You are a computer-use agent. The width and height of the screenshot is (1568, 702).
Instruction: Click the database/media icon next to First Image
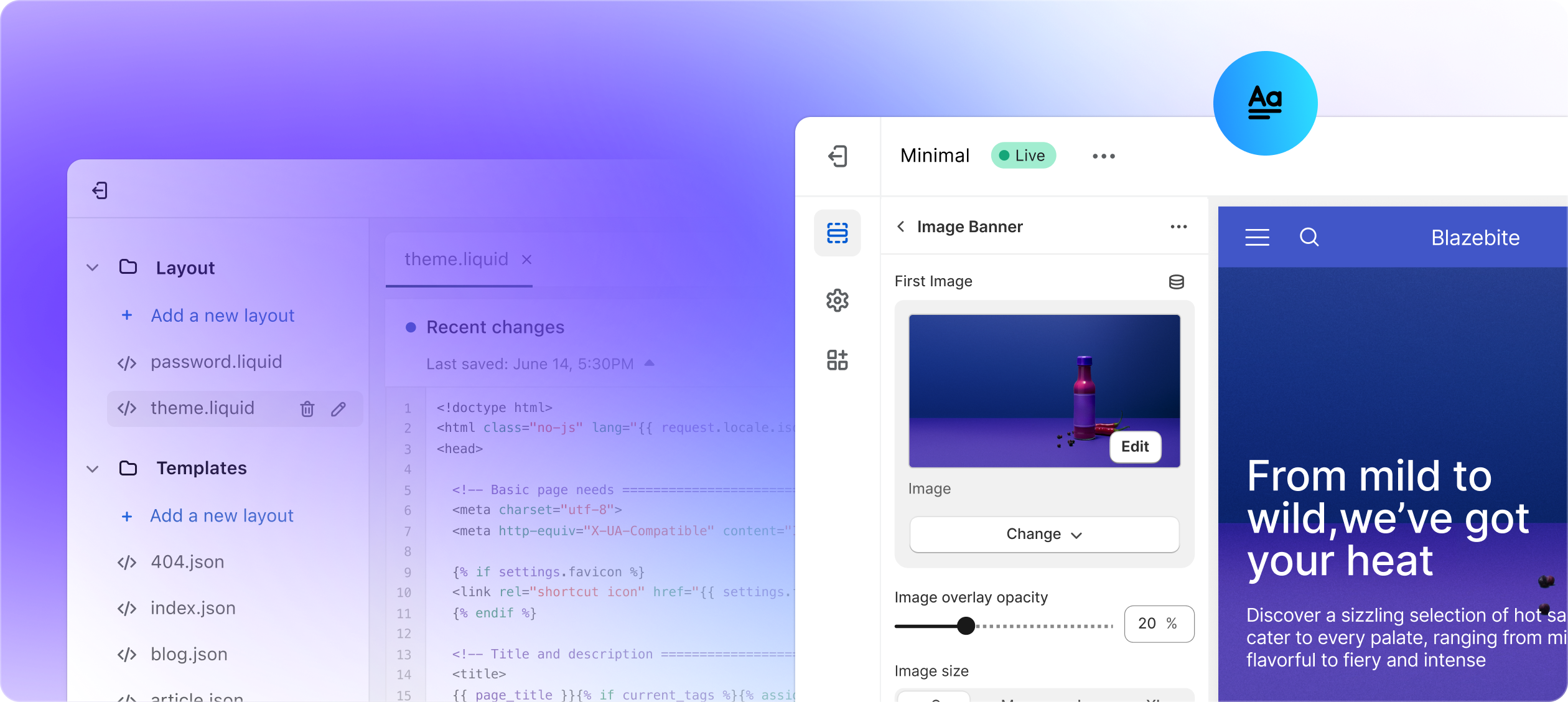point(1177,282)
